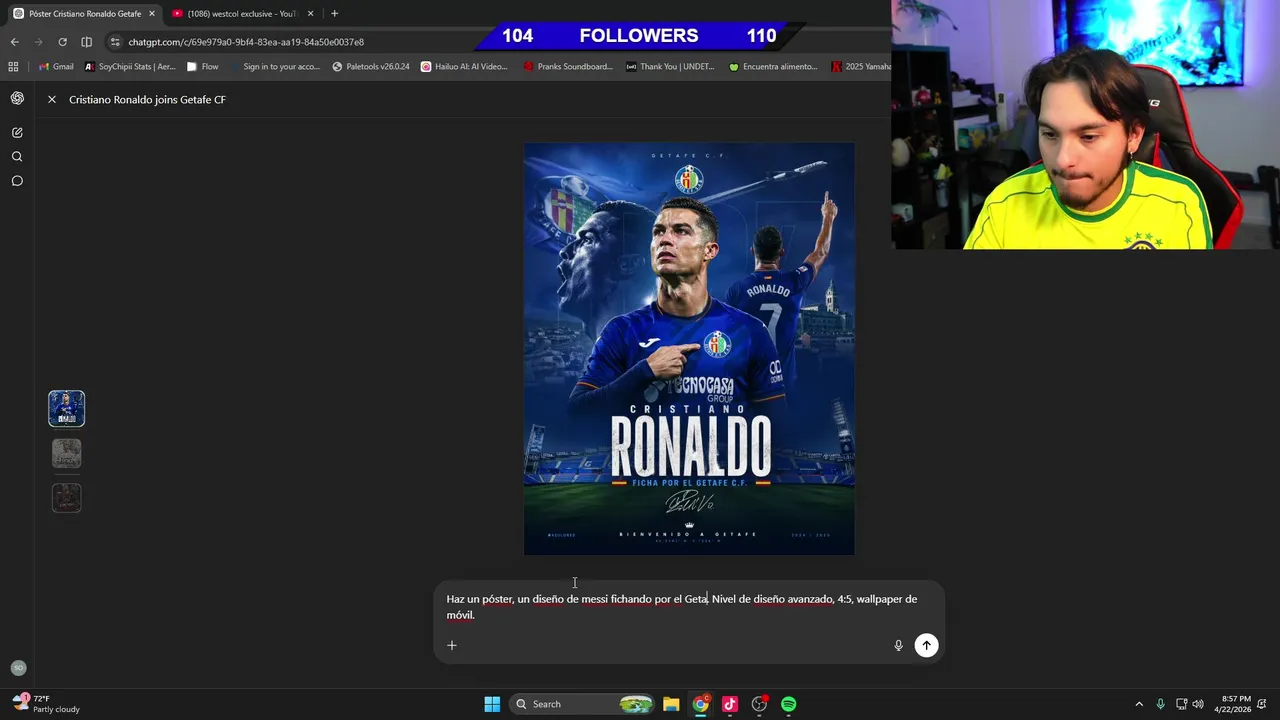Screen dimensions: 1280x720
Task: Close the image viewer with the X
Action: [x=52, y=100]
